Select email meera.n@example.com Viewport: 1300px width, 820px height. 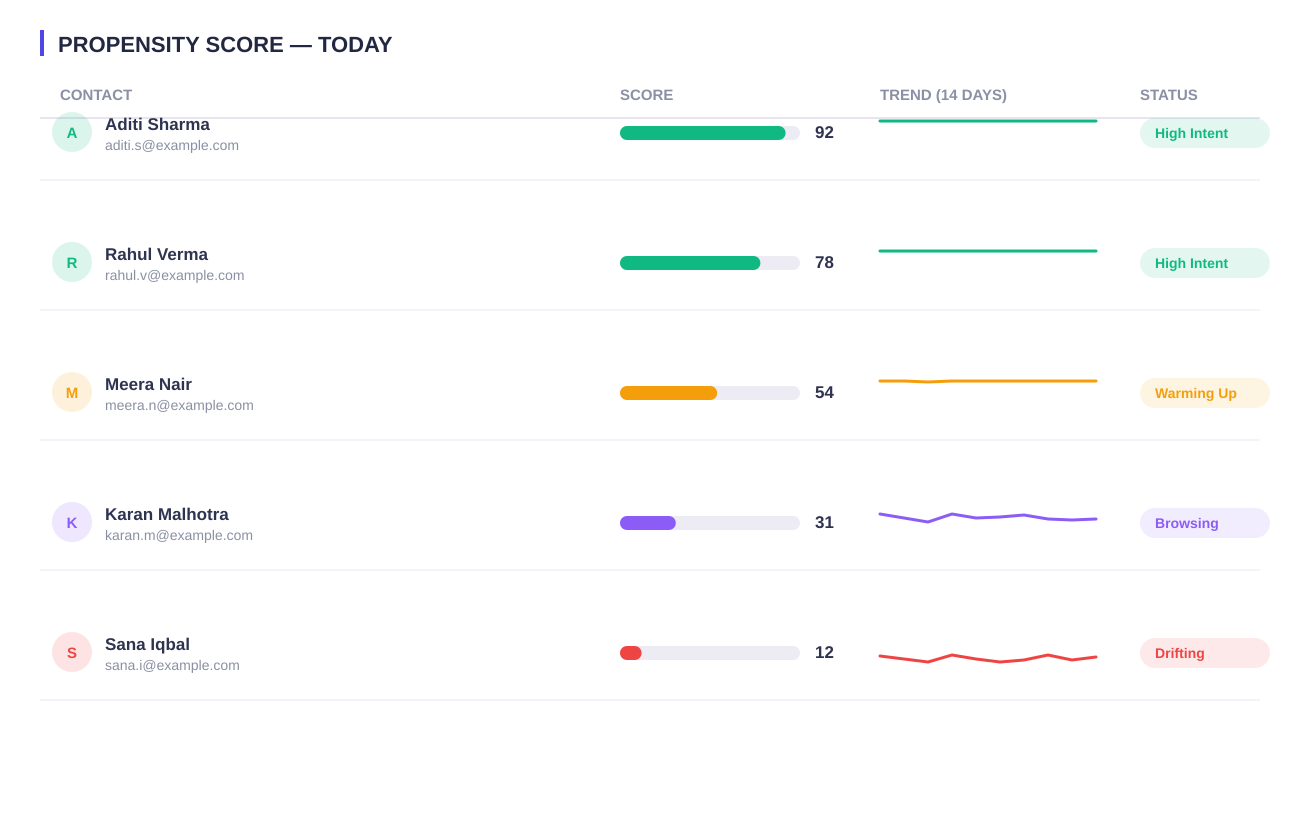point(179,405)
